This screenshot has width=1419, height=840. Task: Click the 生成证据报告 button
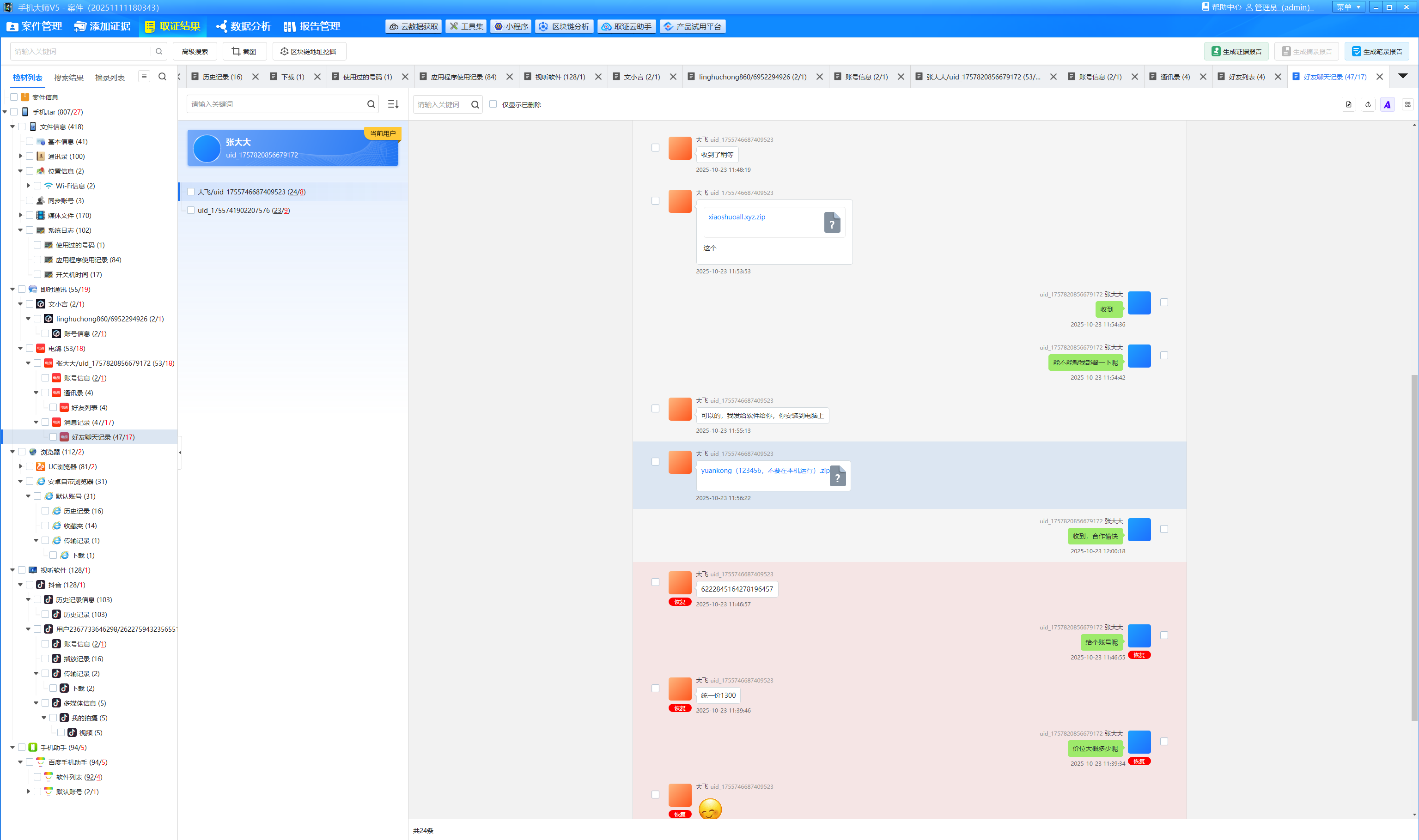(x=1236, y=52)
